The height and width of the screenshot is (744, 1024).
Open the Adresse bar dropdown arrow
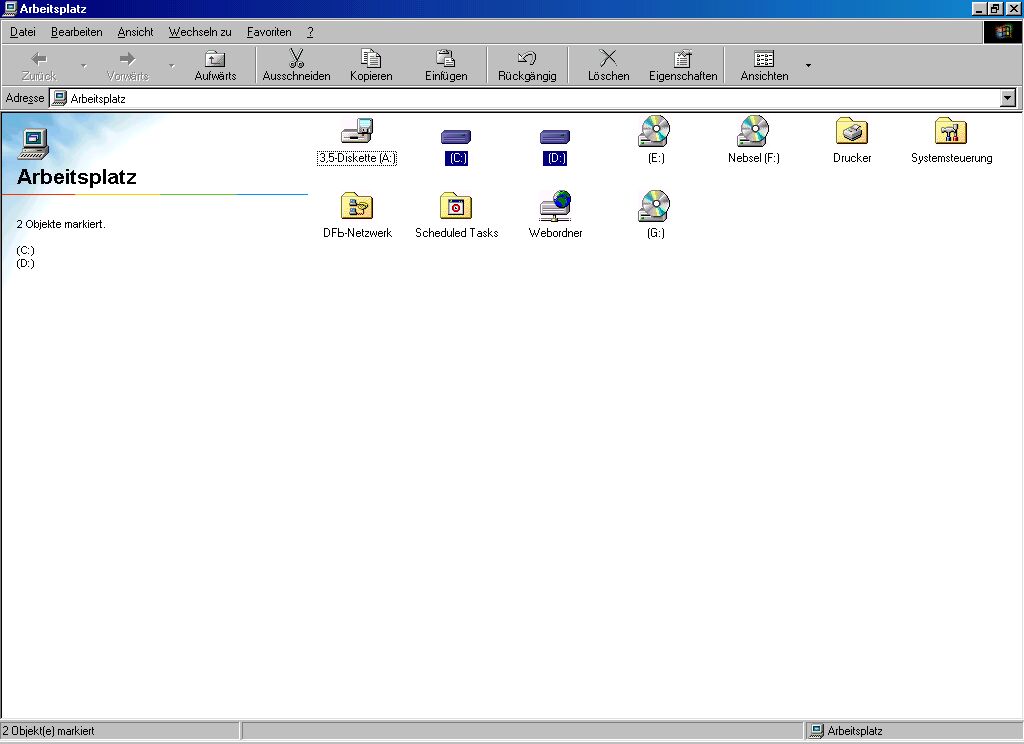[1008, 98]
